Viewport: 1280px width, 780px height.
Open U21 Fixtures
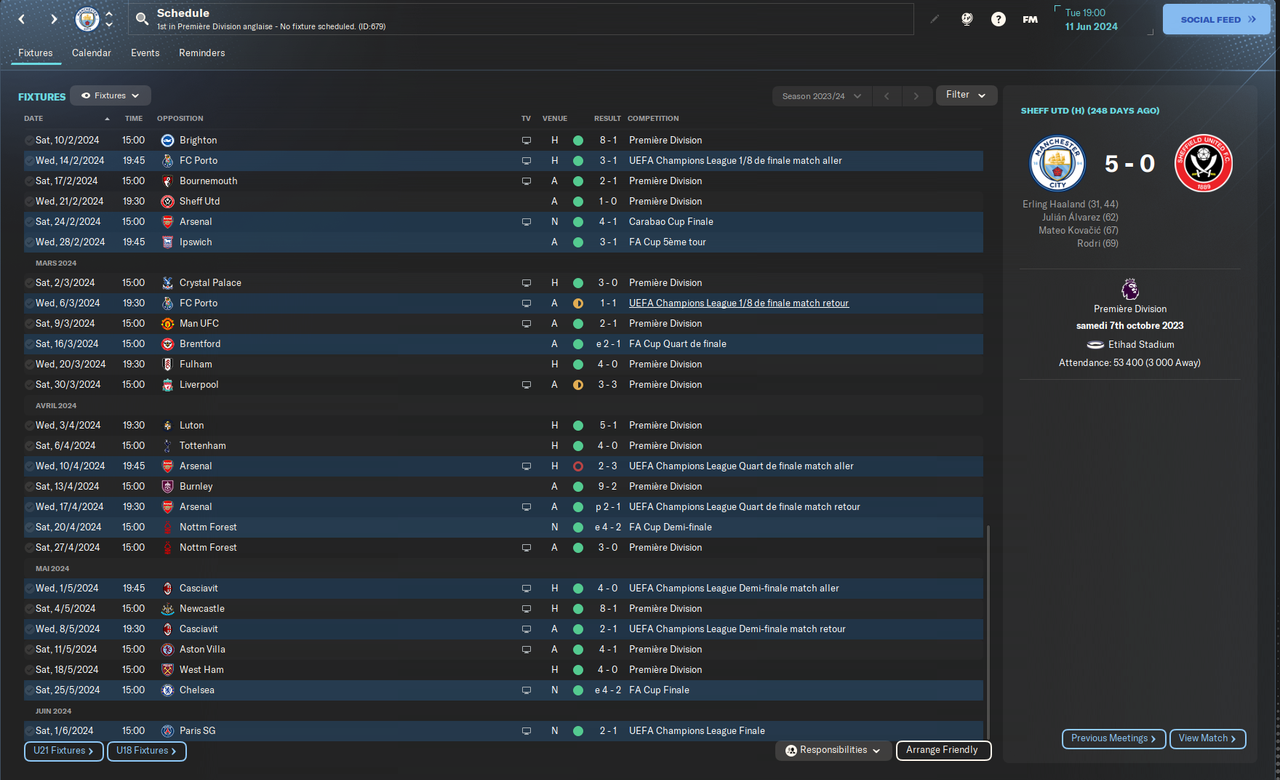[x=64, y=751]
